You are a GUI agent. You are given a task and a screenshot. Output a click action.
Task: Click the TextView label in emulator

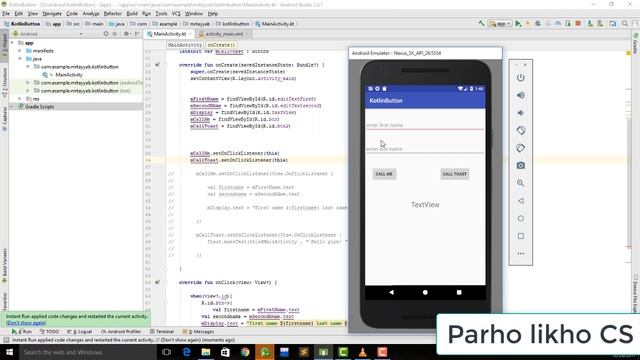425,204
